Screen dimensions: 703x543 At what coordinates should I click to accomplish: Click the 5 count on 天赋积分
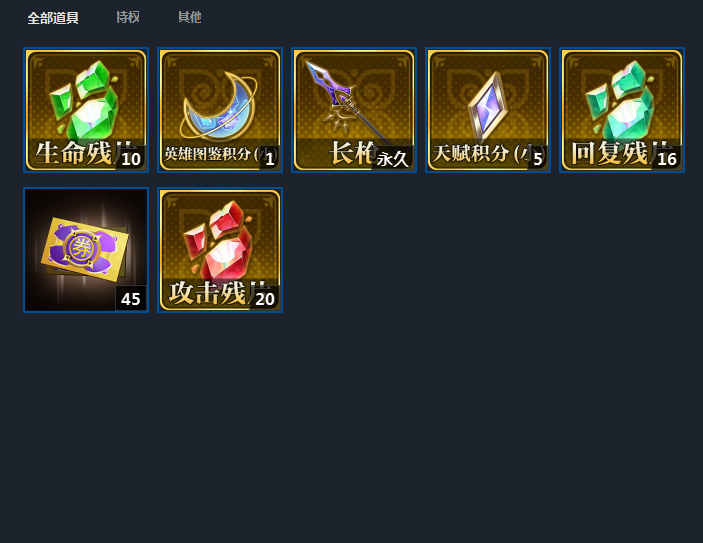pyautogui.click(x=538, y=159)
